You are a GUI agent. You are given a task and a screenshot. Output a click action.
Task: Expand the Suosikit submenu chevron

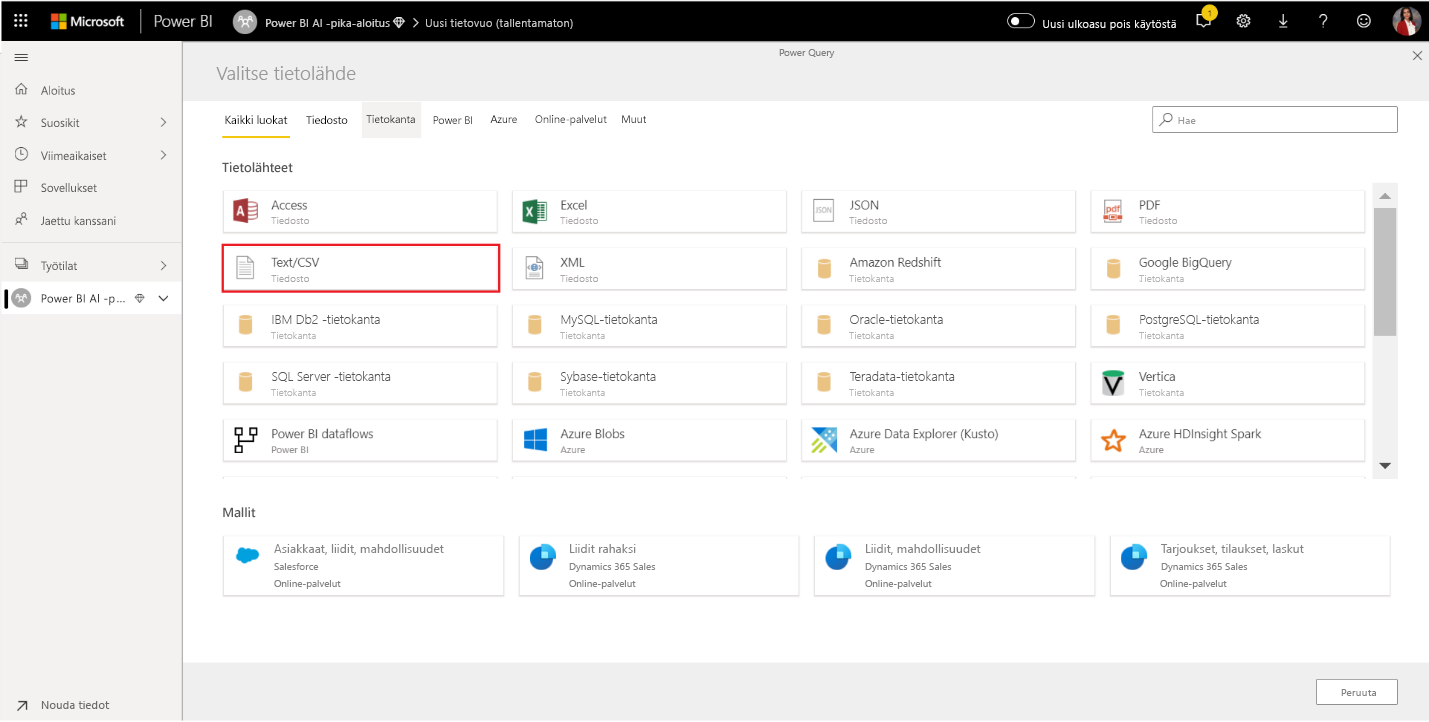pos(163,122)
